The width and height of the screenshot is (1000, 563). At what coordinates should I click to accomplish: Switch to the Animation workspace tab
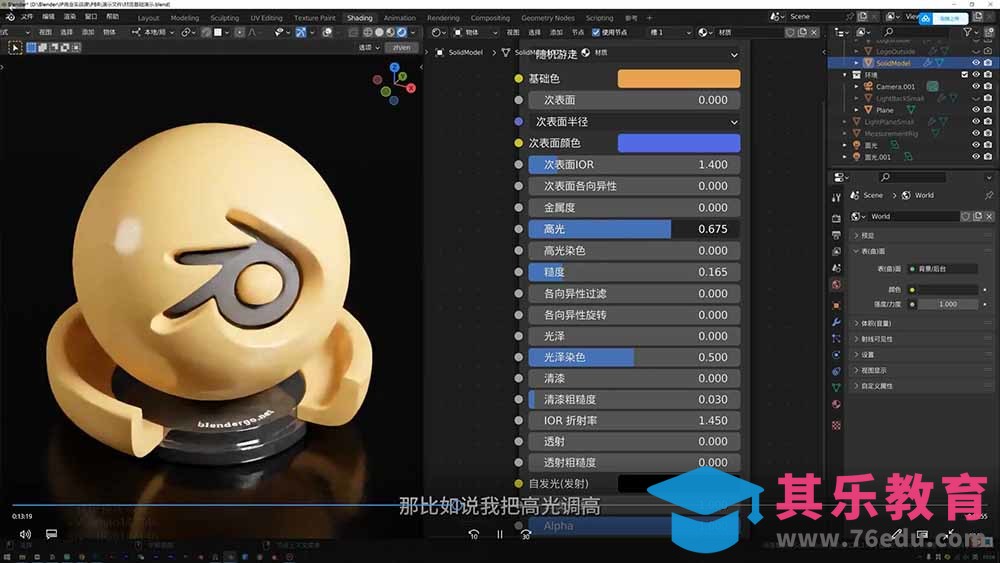click(400, 18)
